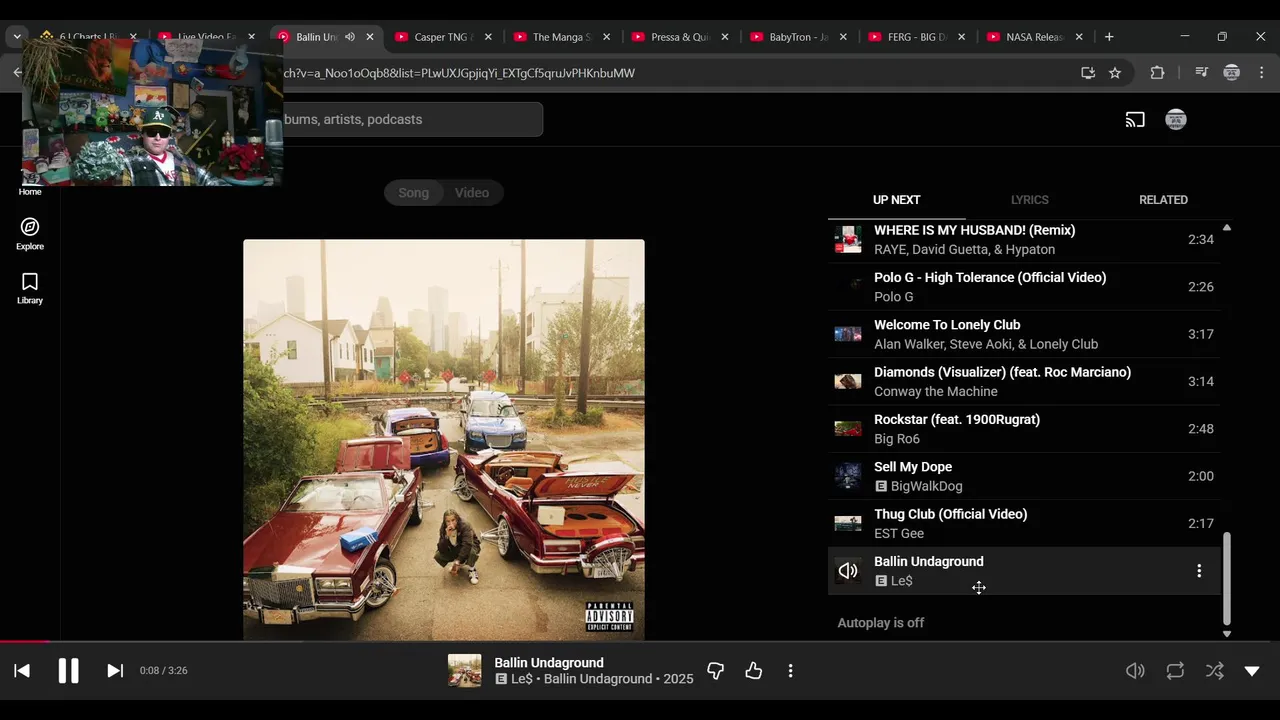Open options menu for Ballin Undaground queue row
The height and width of the screenshot is (720, 1280).
tap(1199, 571)
